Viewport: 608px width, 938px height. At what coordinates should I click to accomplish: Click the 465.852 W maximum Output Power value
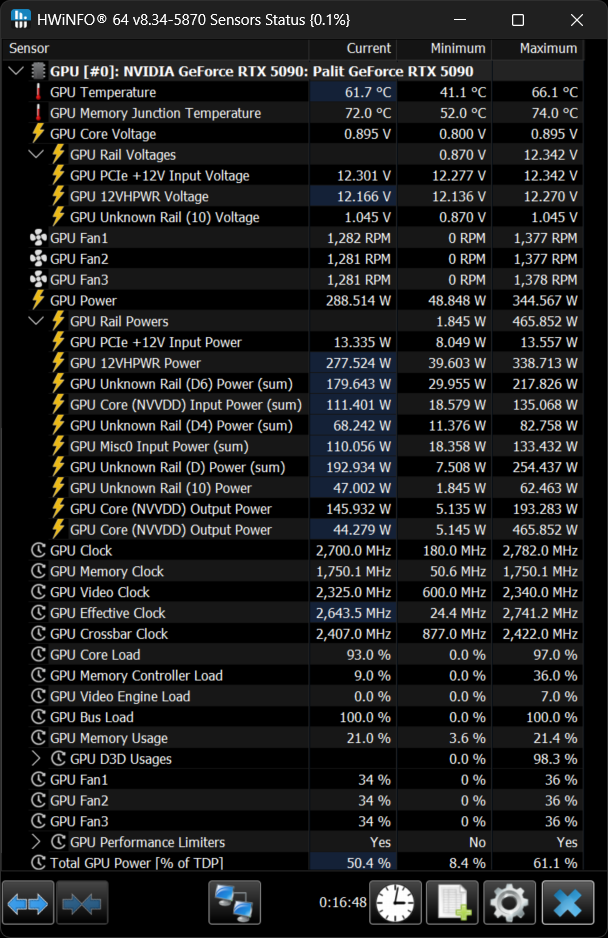click(545, 529)
